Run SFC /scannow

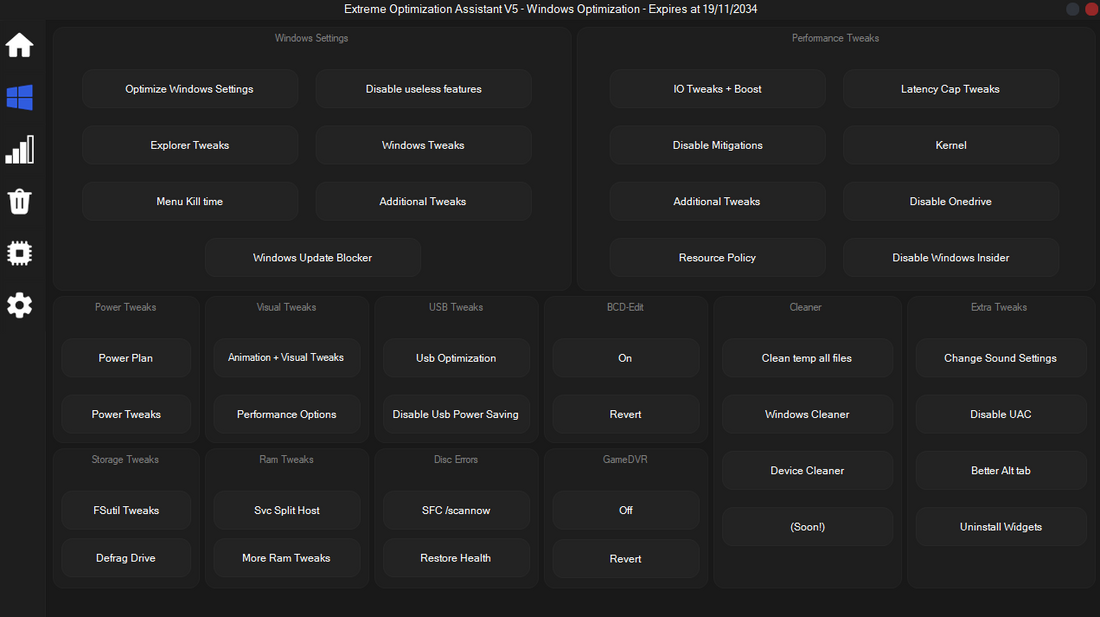click(456, 510)
